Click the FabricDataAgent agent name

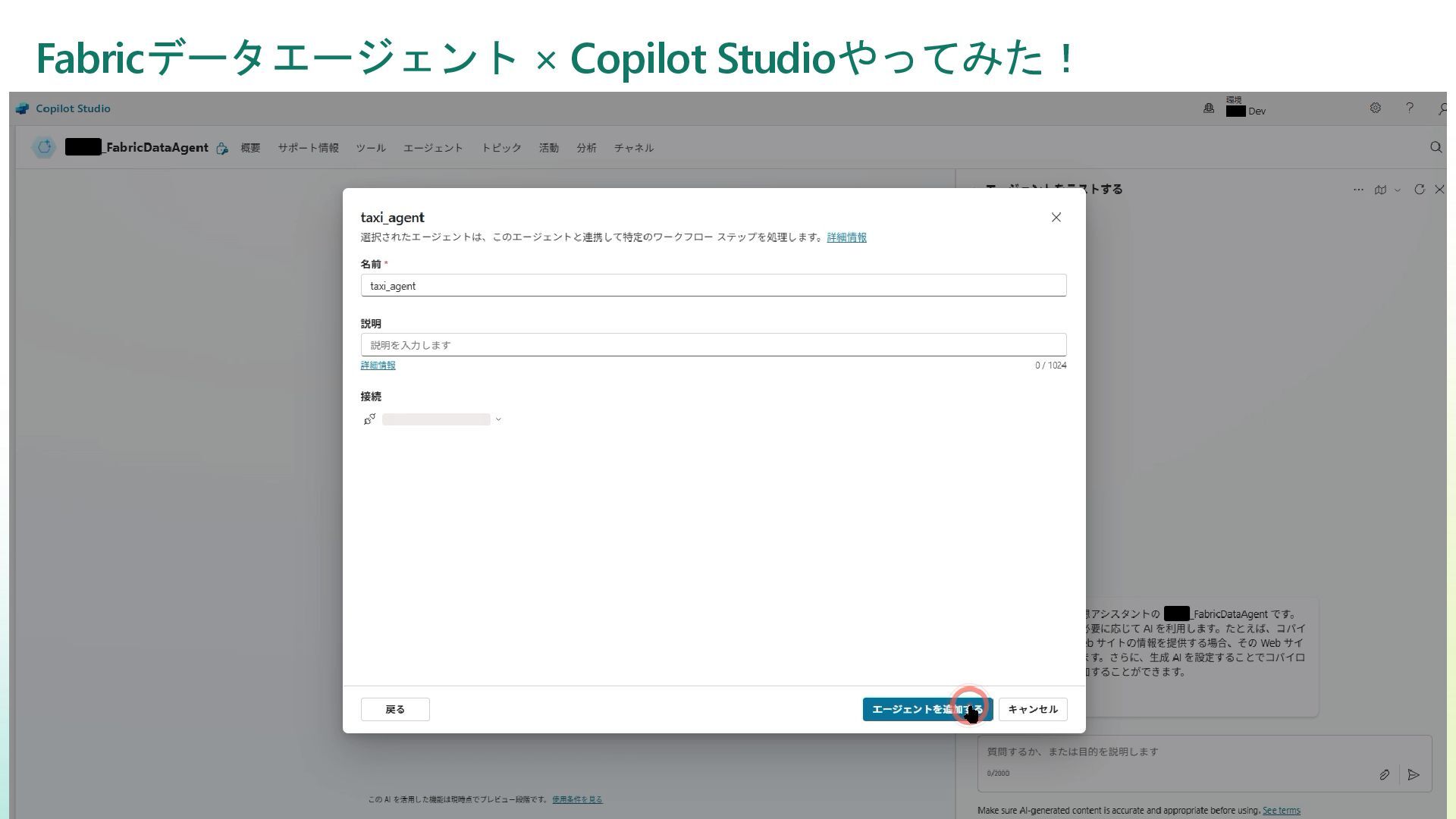(155, 147)
